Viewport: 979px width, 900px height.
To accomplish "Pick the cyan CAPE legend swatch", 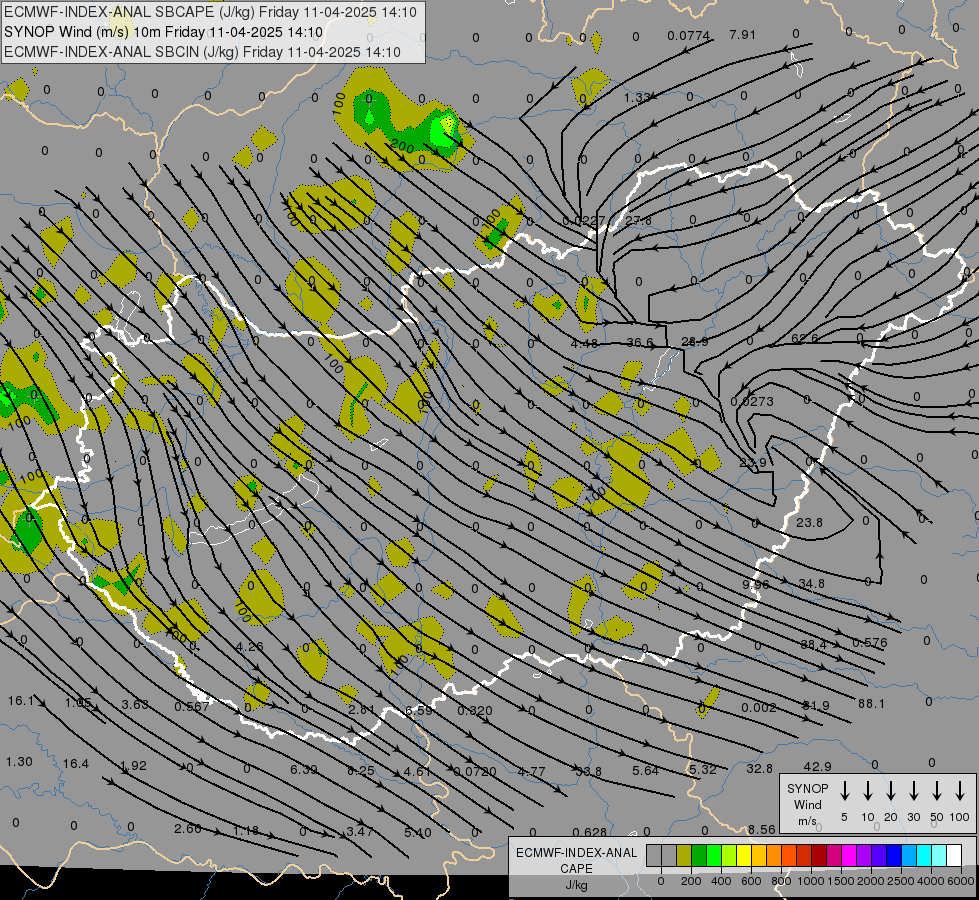I will click(923, 856).
